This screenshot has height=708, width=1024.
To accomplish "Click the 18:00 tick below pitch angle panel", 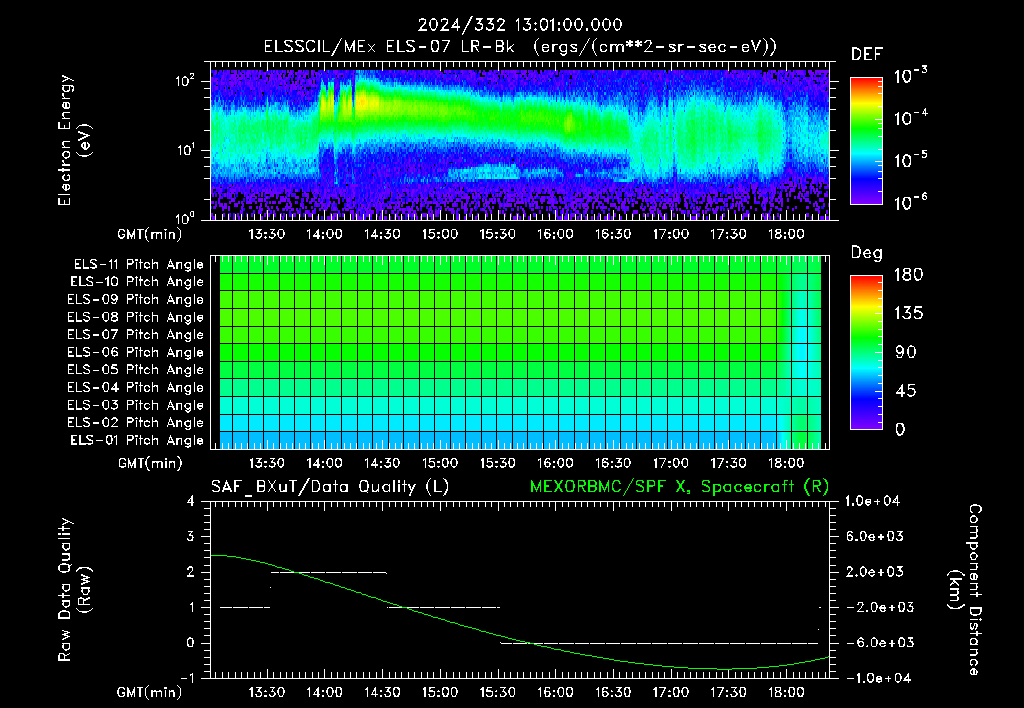I will pyautogui.click(x=786, y=463).
